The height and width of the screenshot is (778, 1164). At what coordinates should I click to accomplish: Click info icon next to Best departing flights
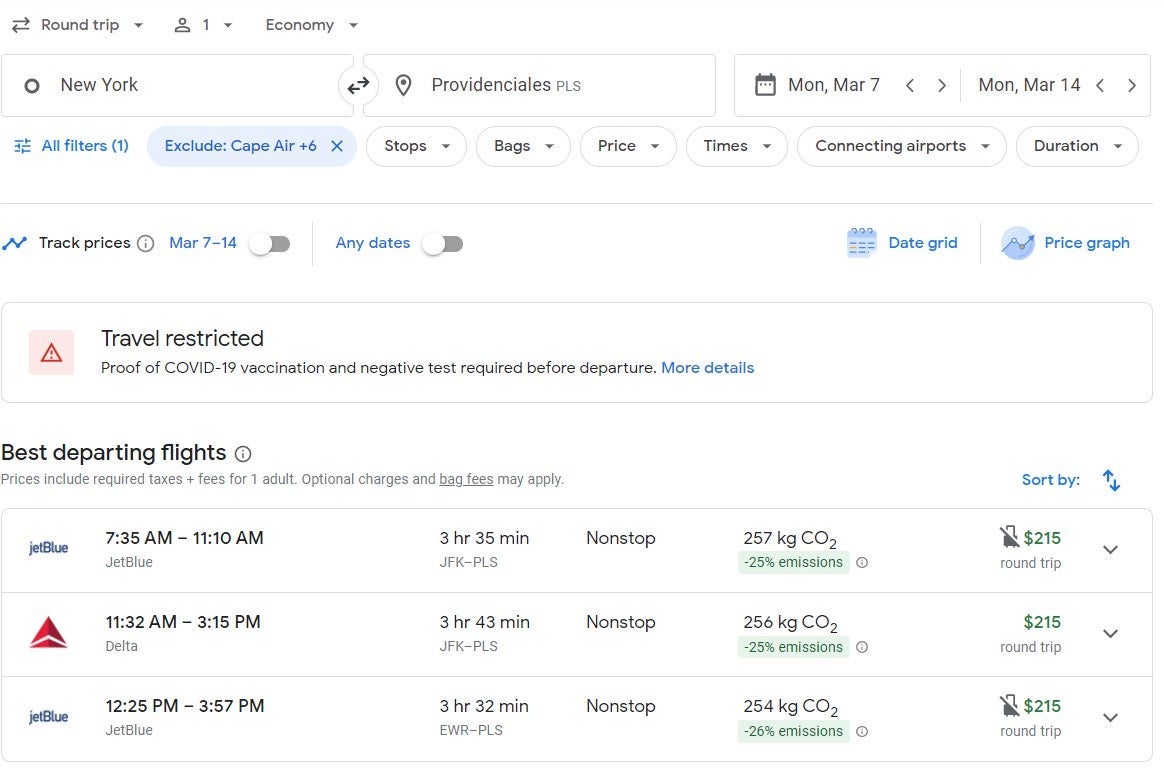(243, 454)
